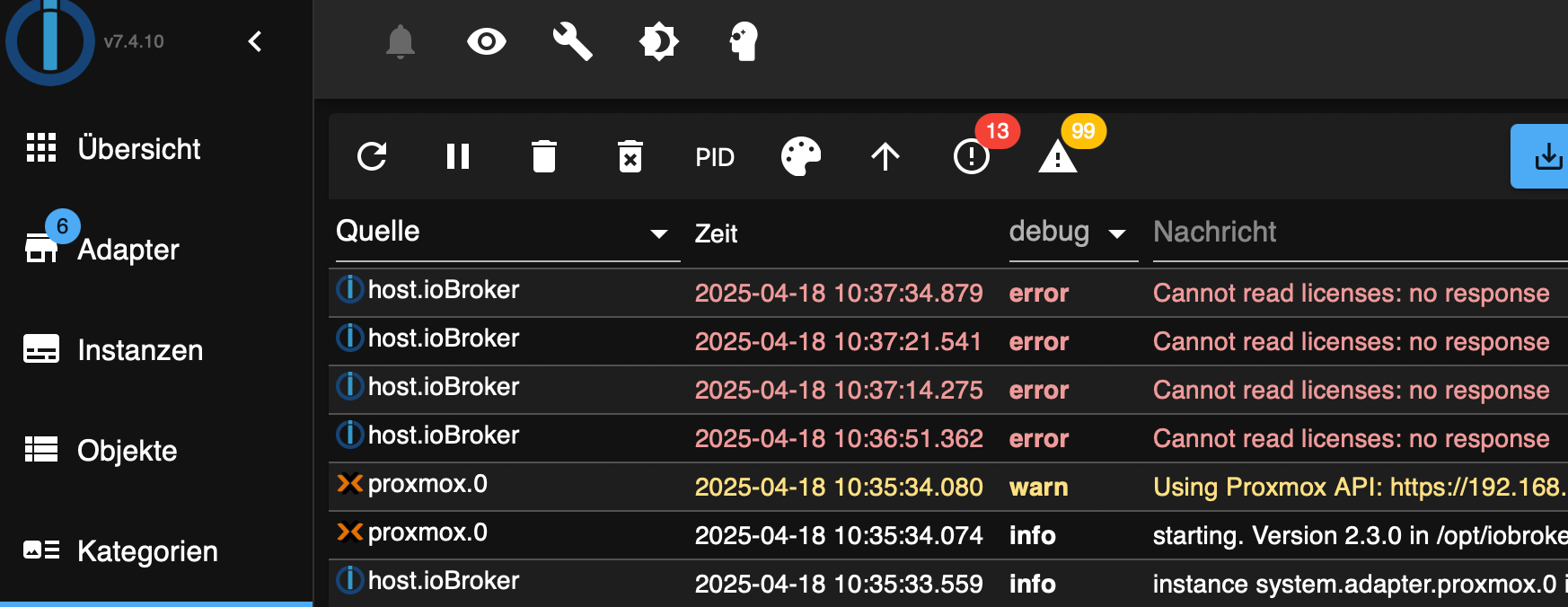Collapse the sidebar with left chevron
This screenshot has height=607, width=1568.
[x=255, y=41]
